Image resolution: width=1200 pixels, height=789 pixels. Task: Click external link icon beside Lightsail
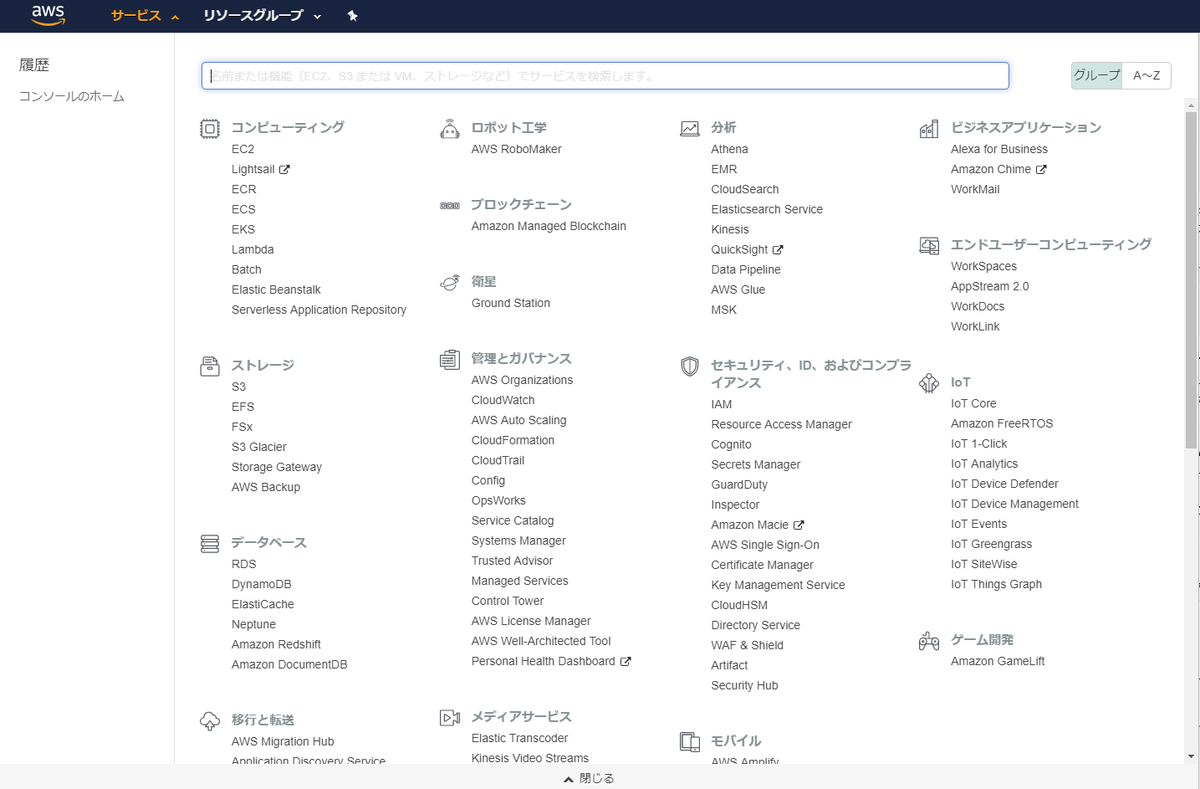pyautogui.click(x=284, y=169)
